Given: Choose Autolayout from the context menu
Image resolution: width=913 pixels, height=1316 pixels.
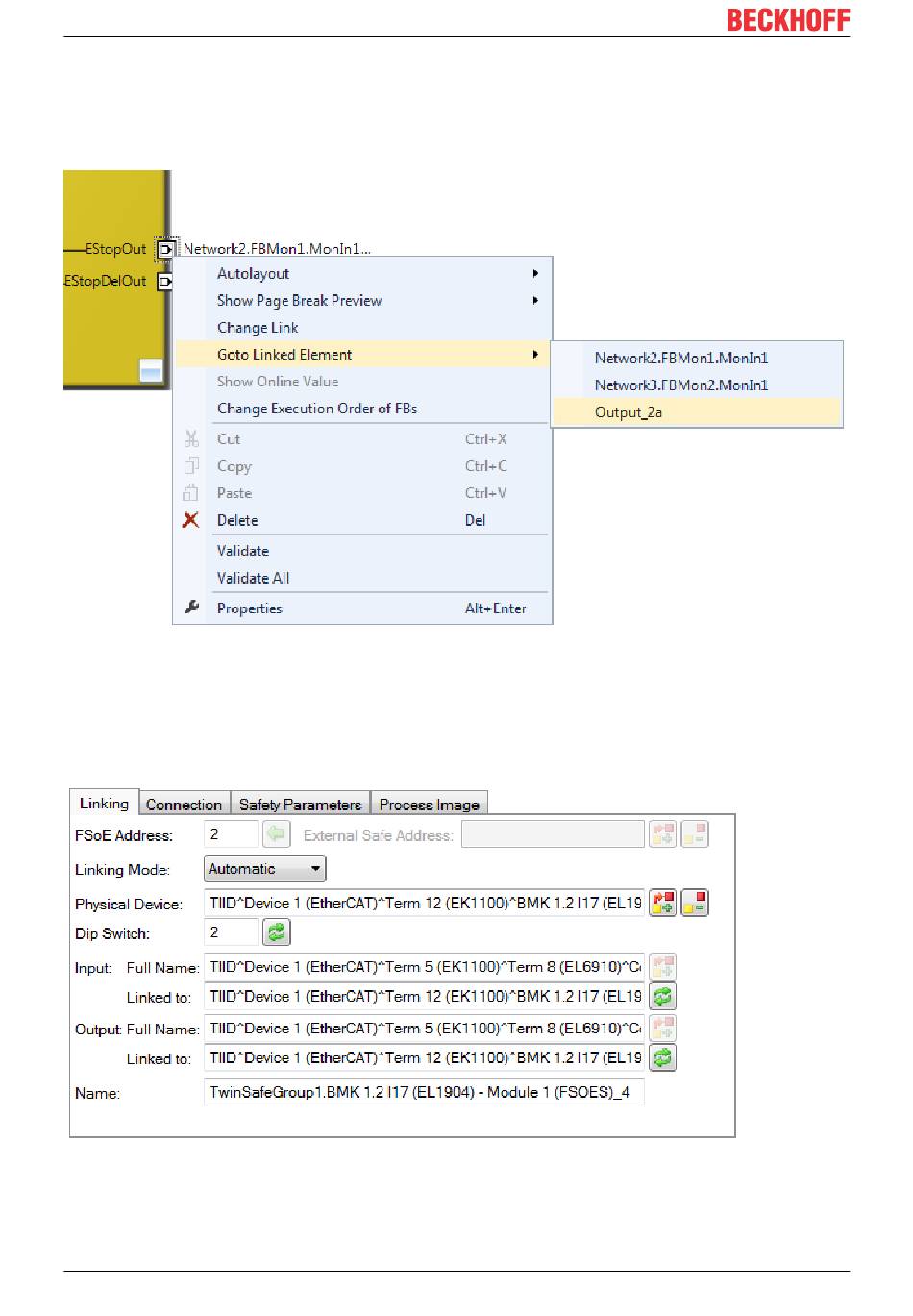Looking at the screenshot, I should click(363, 274).
